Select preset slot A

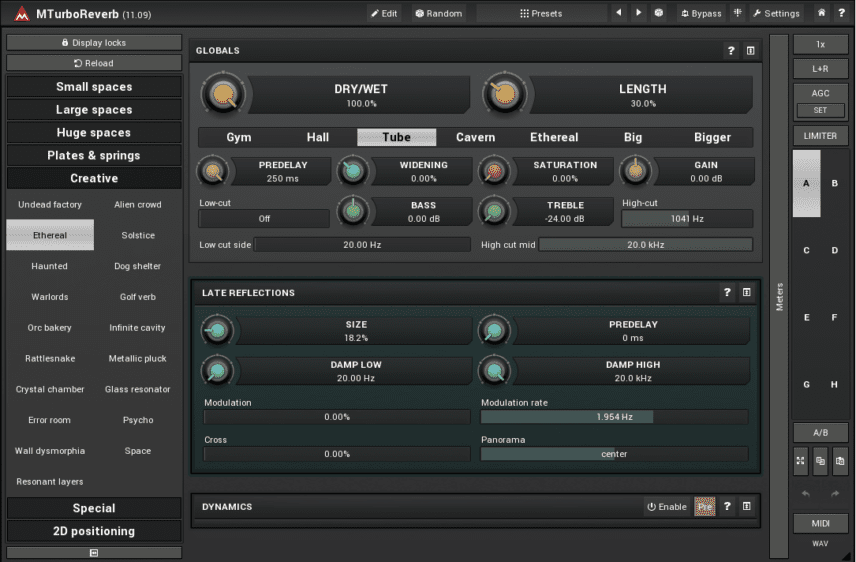(806, 184)
